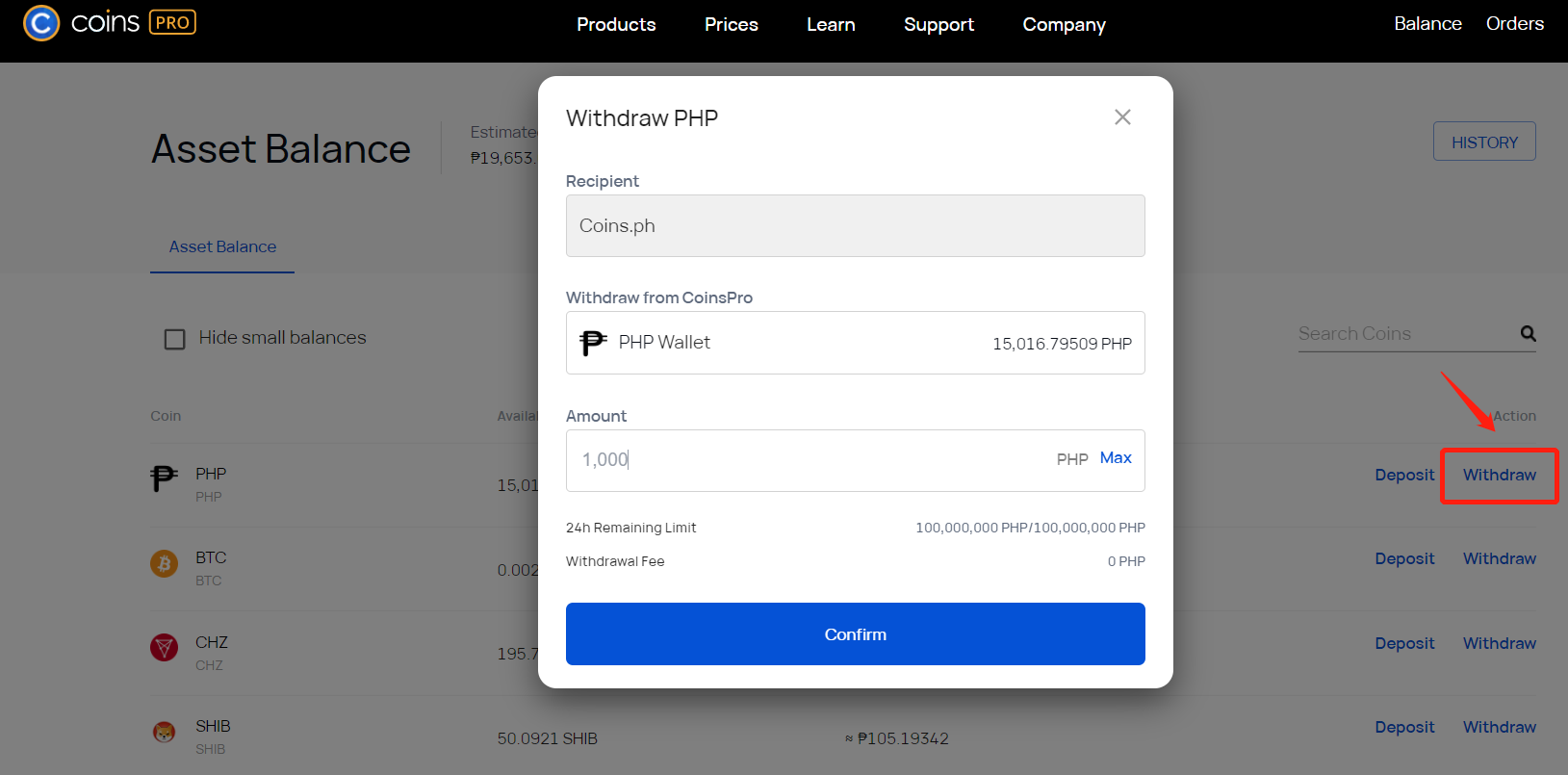This screenshot has height=775, width=1568.
Task: Open withdrawal HISTORY
Action: click(x=1483, y=141)
